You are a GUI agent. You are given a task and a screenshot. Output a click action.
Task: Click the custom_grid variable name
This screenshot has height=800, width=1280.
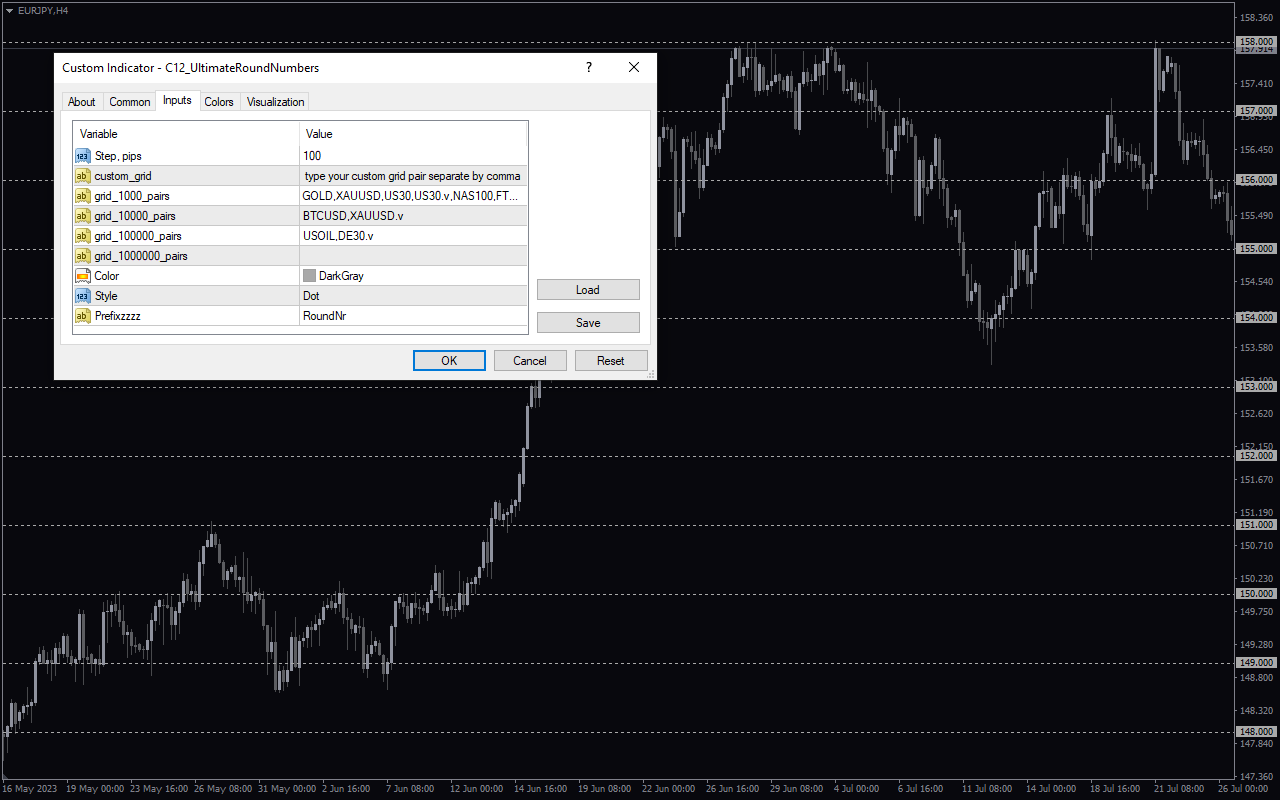point(123,176)
